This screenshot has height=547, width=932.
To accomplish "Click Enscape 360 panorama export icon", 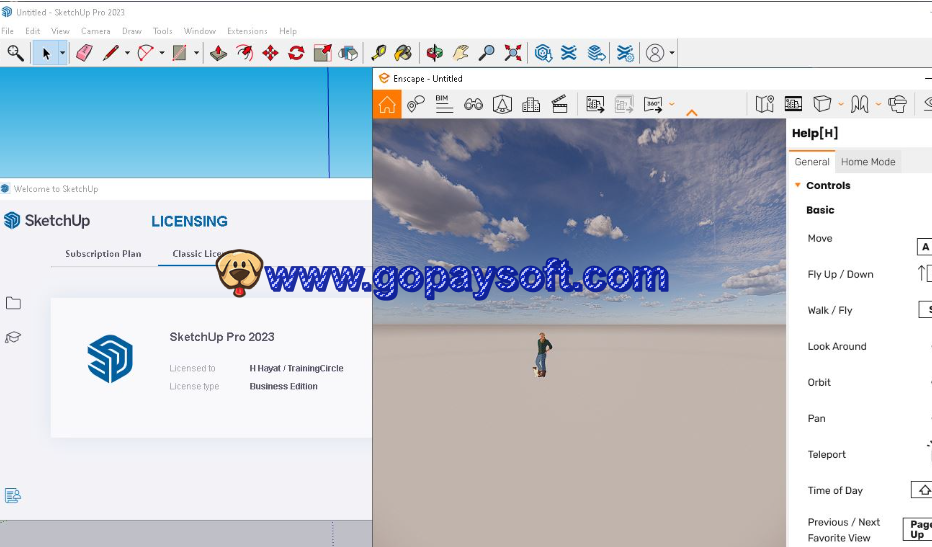I will [653, 104].
